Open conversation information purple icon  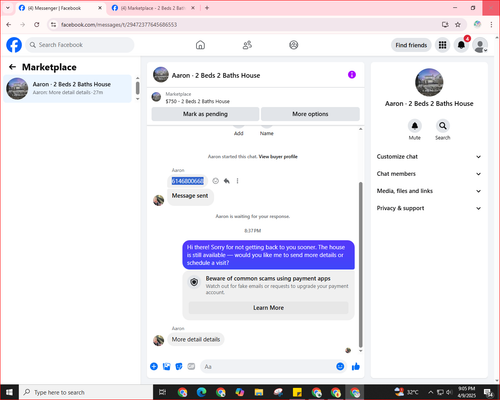[x=352, y=75]
